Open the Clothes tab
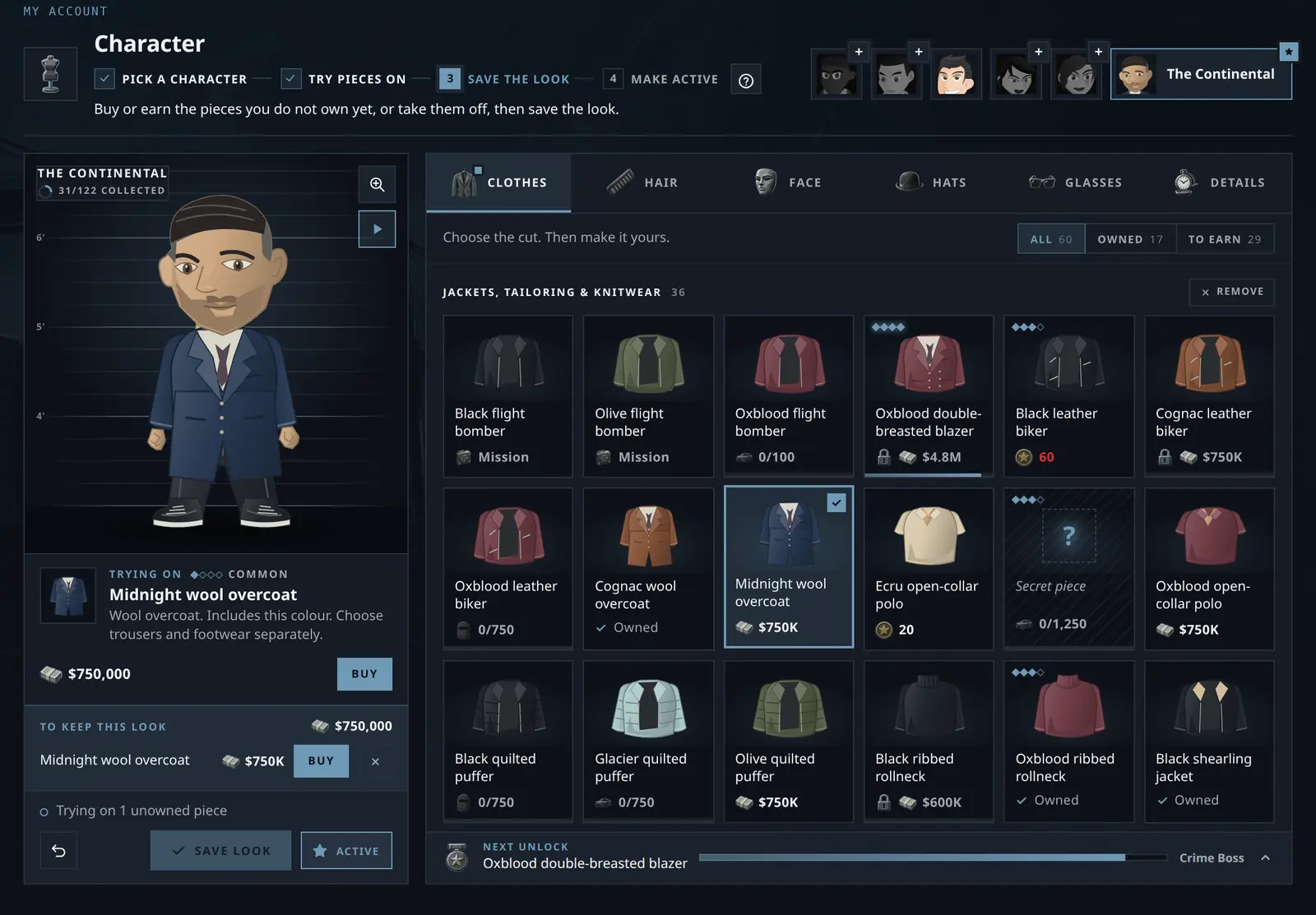This screenshot has width=1316, height=915. [498, 183]
